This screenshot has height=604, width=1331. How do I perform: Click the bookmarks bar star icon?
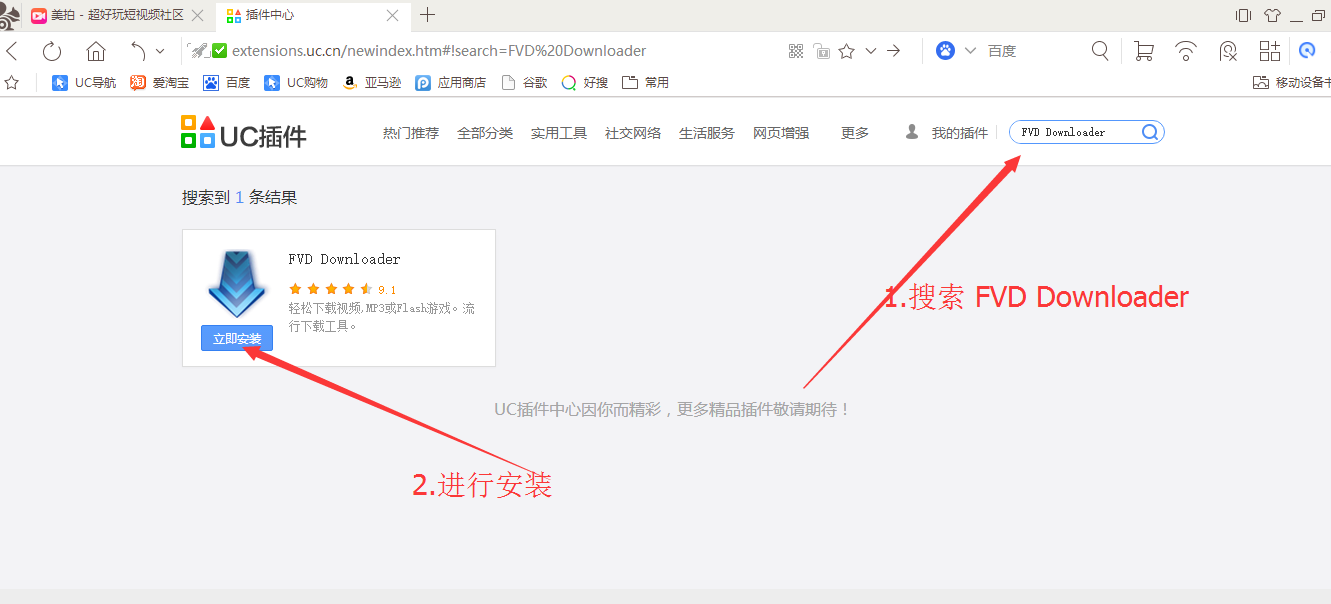tap(12, 83)
